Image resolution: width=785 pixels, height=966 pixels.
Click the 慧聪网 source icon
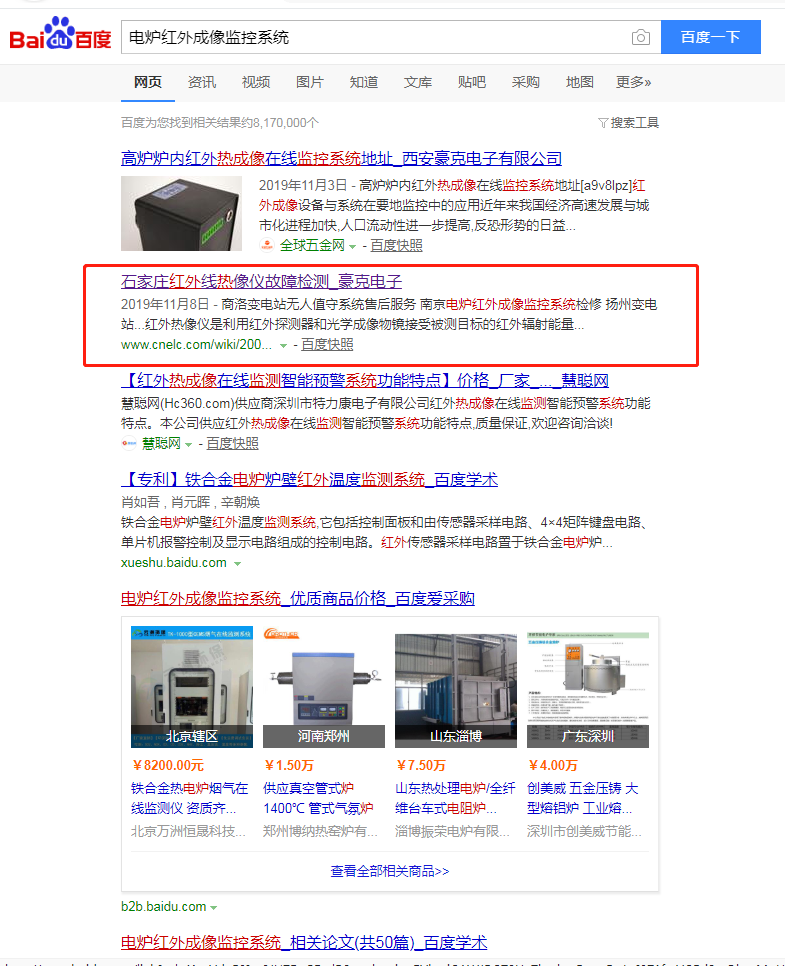pos(129,444)
